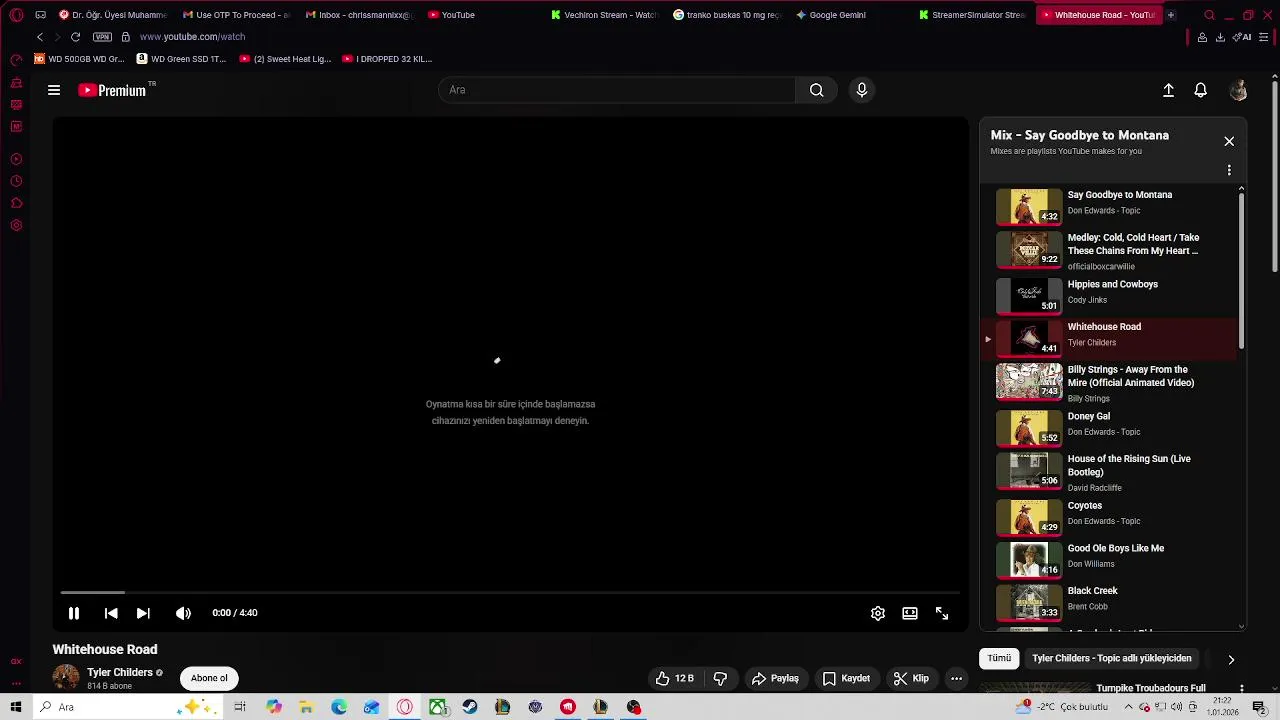Open video player settings gear
This screenshot has height=720, width=1280.
[x=878, y=613]
